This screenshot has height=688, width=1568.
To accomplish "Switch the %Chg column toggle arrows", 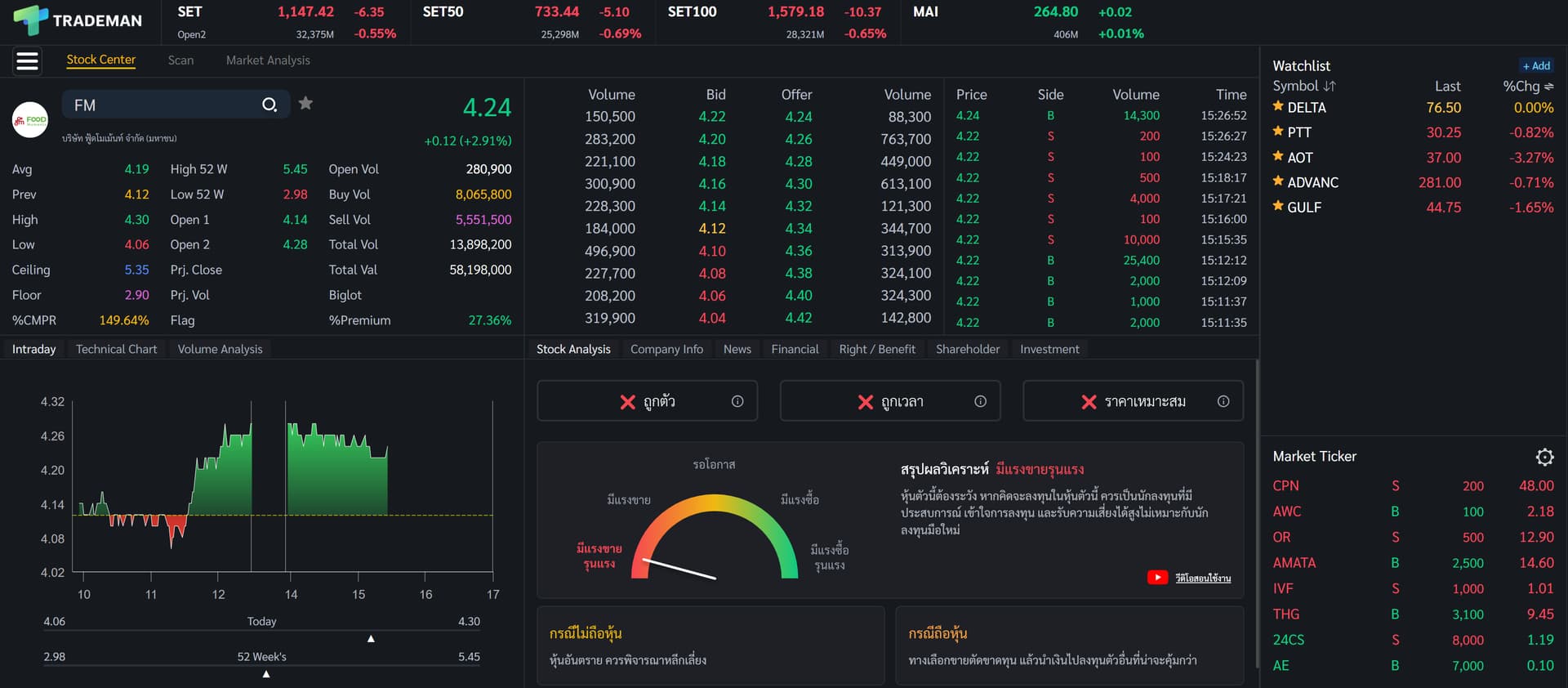I will click(1549, 86).
